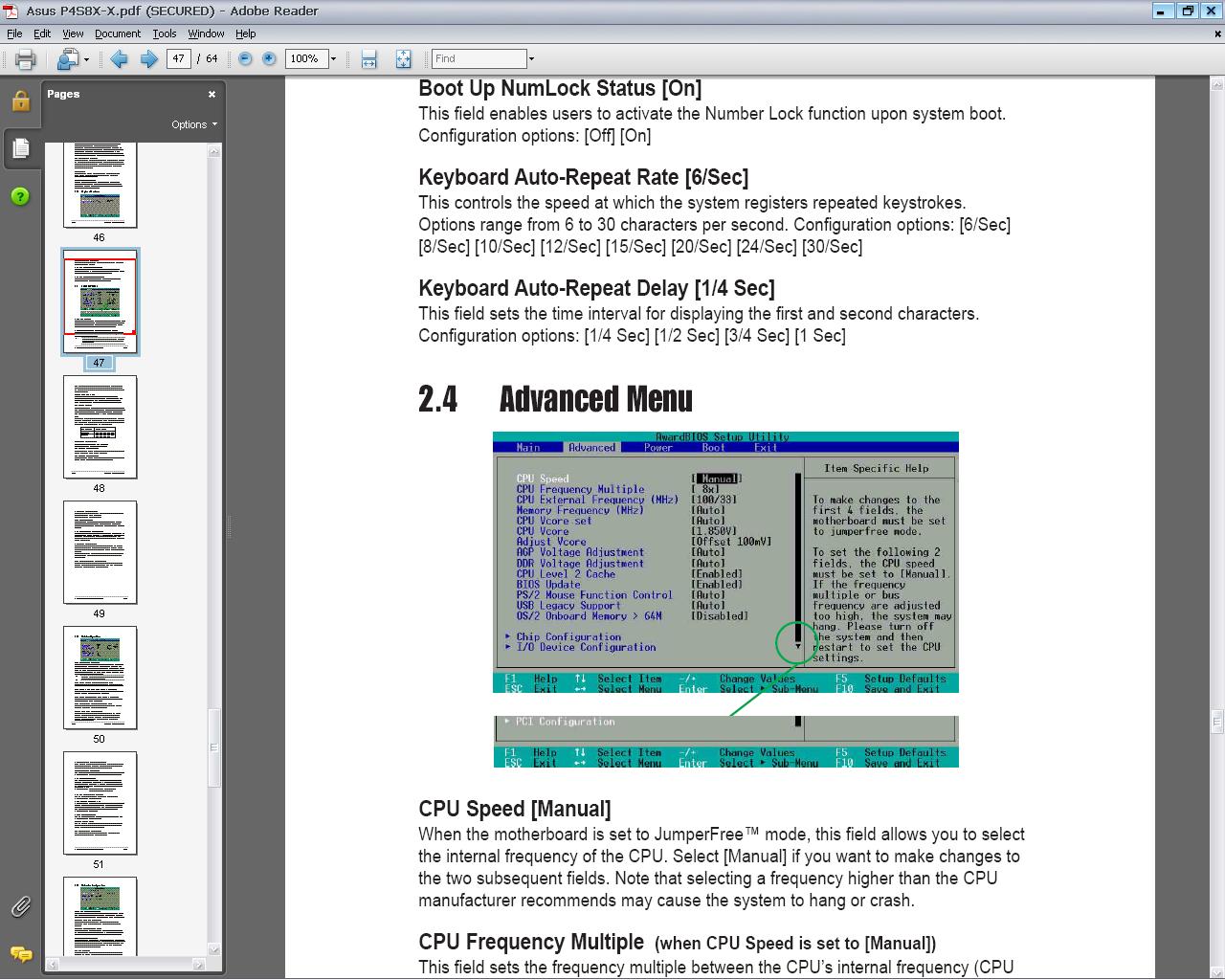Viewport: 1225px width, 980px height.
Task: Click the Pages panel scroll down arrow
Action: click(214, 949)
